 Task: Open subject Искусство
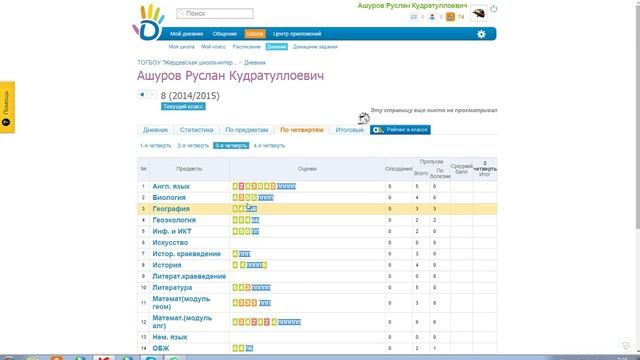[170, 242]
